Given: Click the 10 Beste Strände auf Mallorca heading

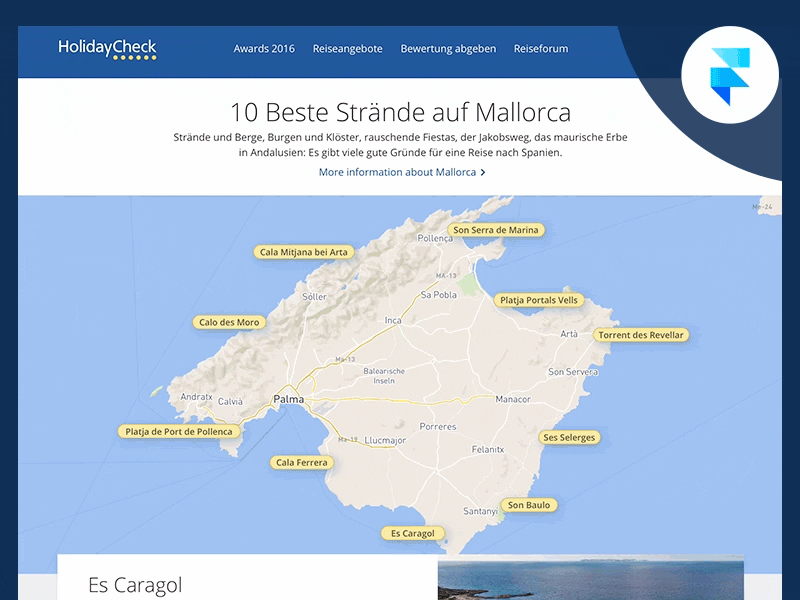Looking at the screenshot, I should (x=401, y=112).
